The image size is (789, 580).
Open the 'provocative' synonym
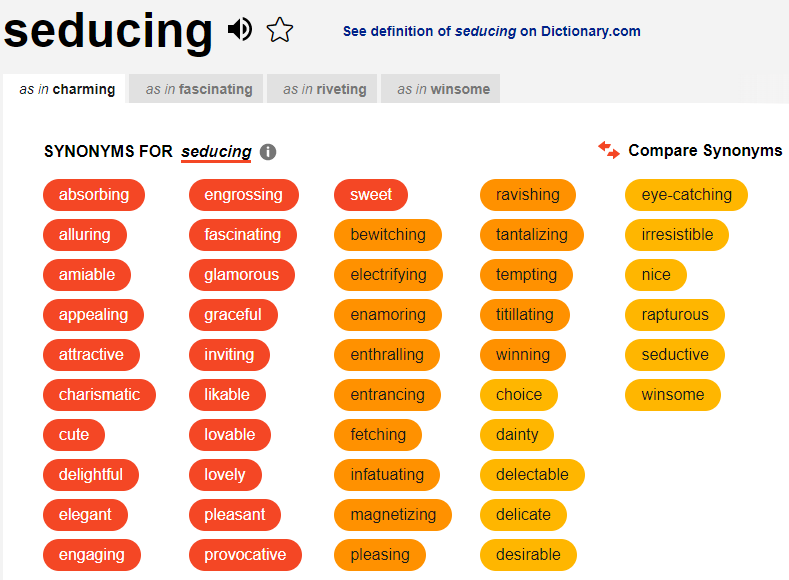tap(246, 554)
